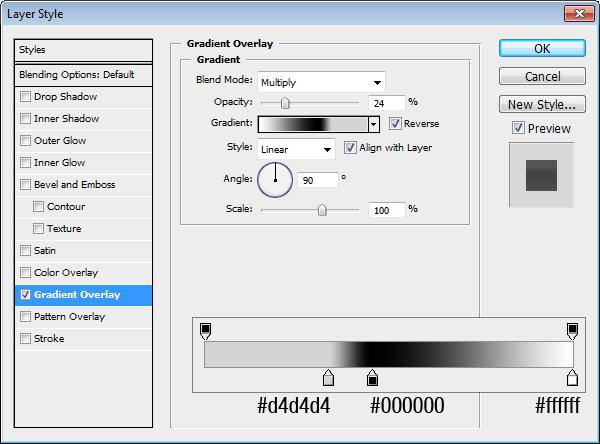Disable the Preview checkbox
This screenshot has width=600, height=444.
518,128
